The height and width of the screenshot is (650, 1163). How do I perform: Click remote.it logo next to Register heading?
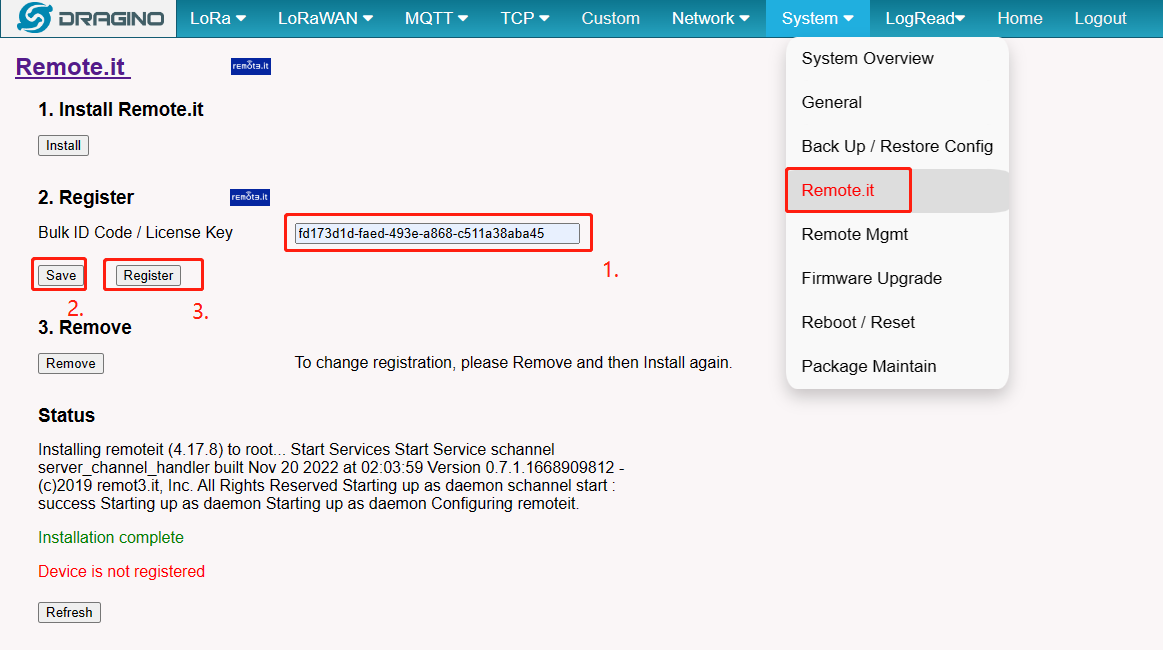(250, 197)
